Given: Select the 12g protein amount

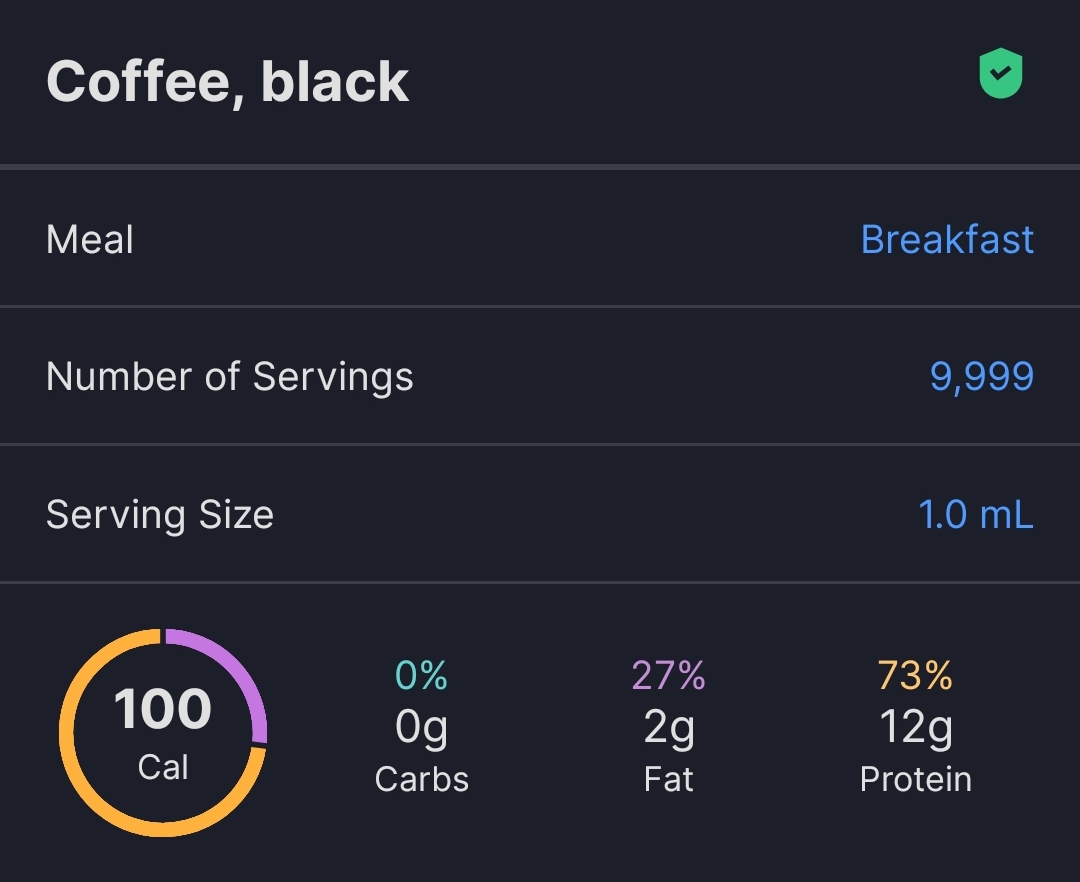Looking at the screenshot, I should [915, 727].
